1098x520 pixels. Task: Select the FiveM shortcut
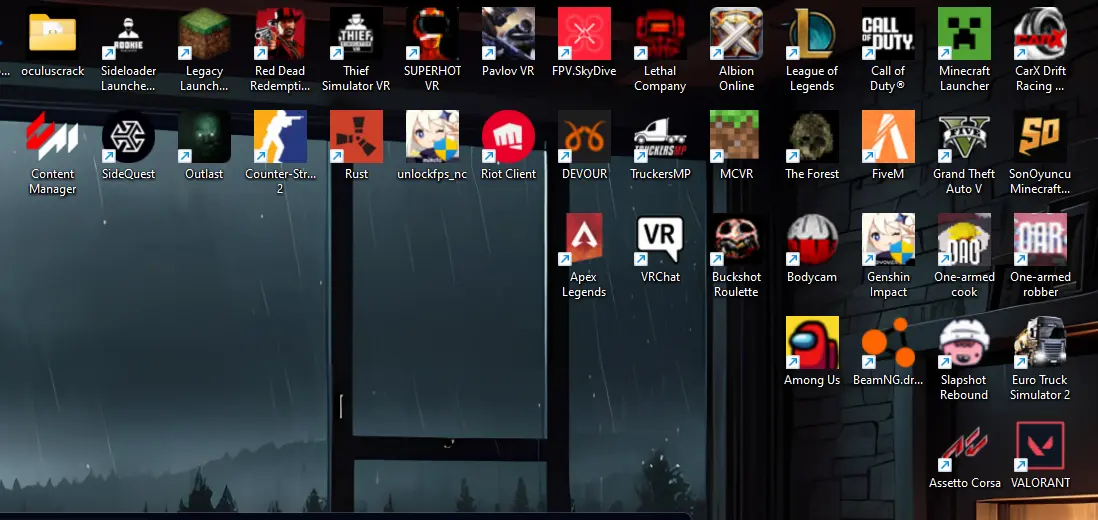coord(888,137)
